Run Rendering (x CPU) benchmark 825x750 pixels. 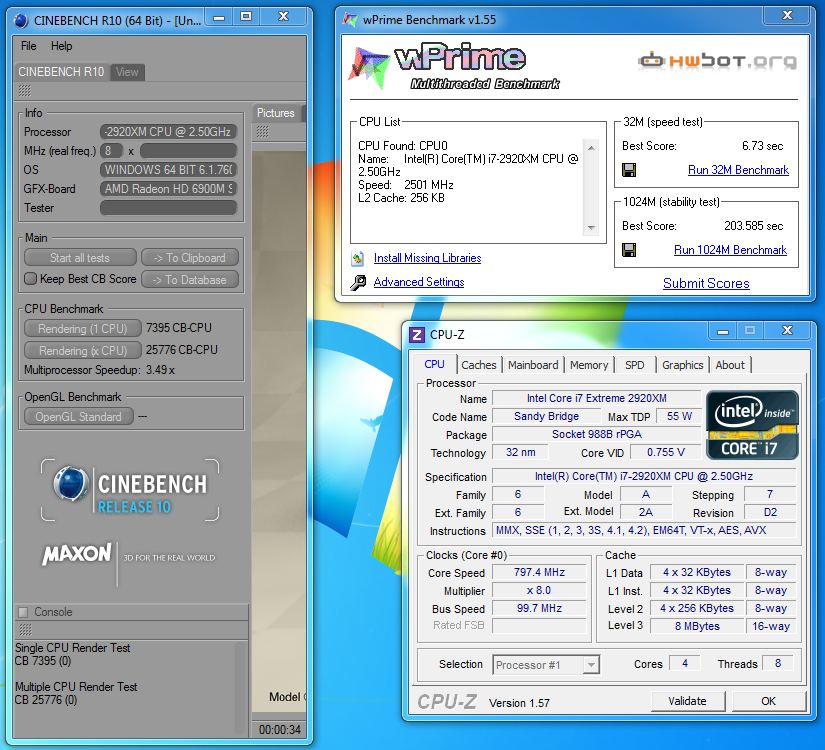click(x=83, y=351)
